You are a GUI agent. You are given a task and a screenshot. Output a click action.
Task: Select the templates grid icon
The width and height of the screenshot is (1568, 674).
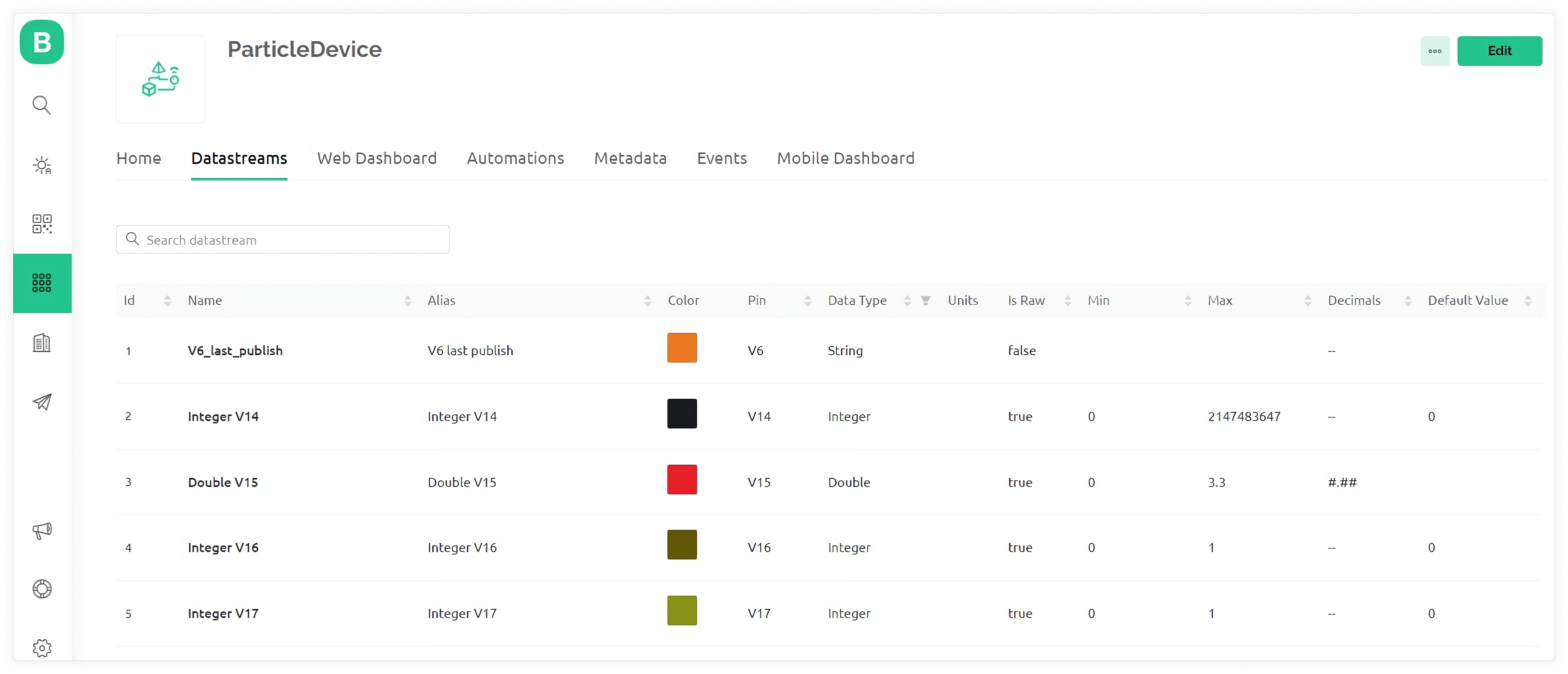pyautogui.click(x=41, y=283)
